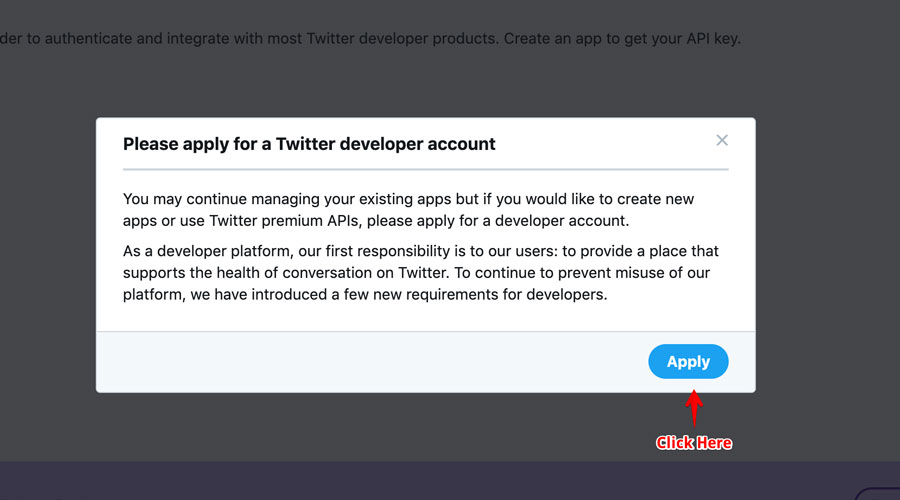Click the 'Create an app to get your API key' text
The width and height of the screenshot is (900, 500).
click(622, 38)
